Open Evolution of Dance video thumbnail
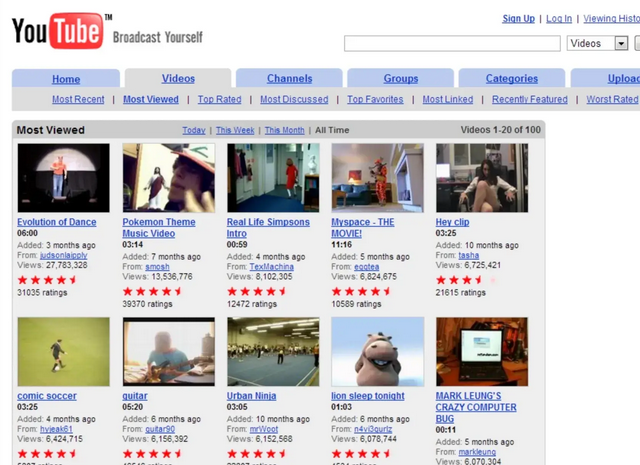The width and height of the screenshot is (640, 465). pos(63,178)
